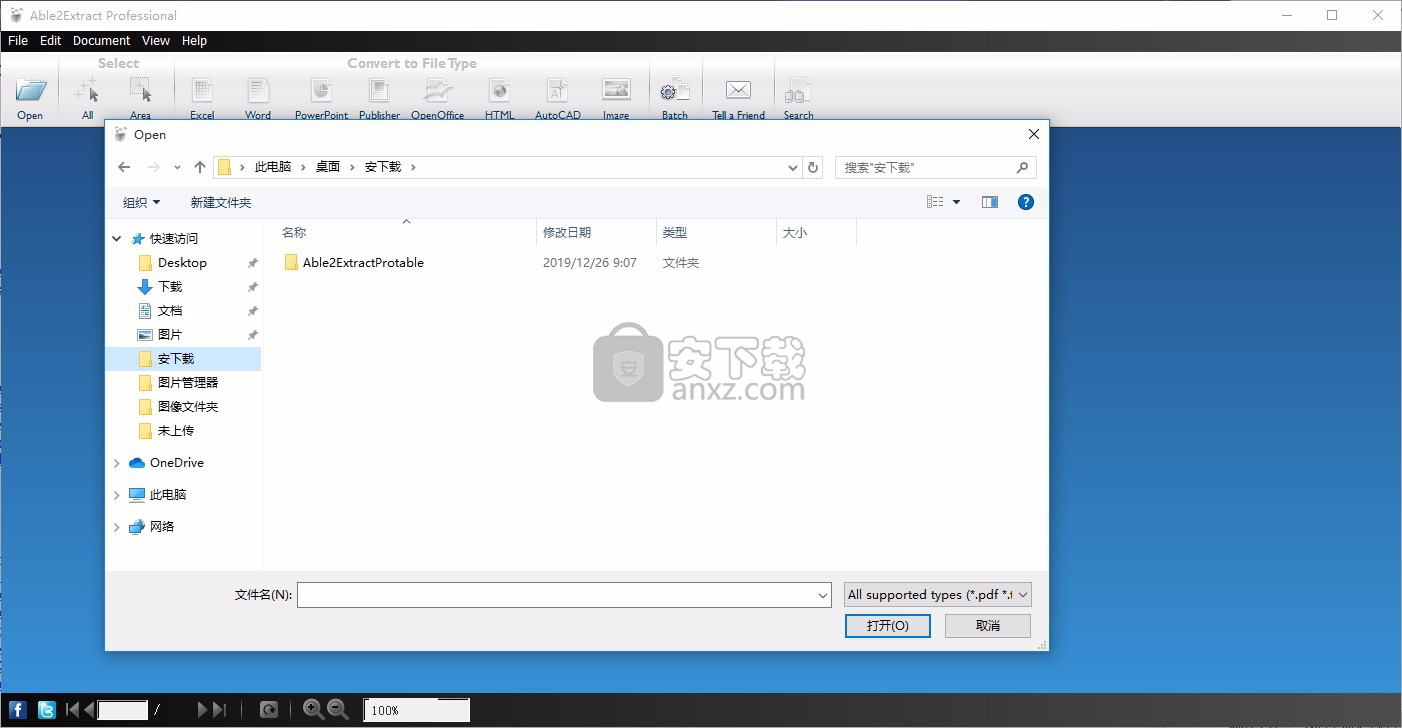The width and height of the screenshot is (1402, 728).
Task: Select 图像文件夹 in sidebar
Action: (x=187, y=407)
